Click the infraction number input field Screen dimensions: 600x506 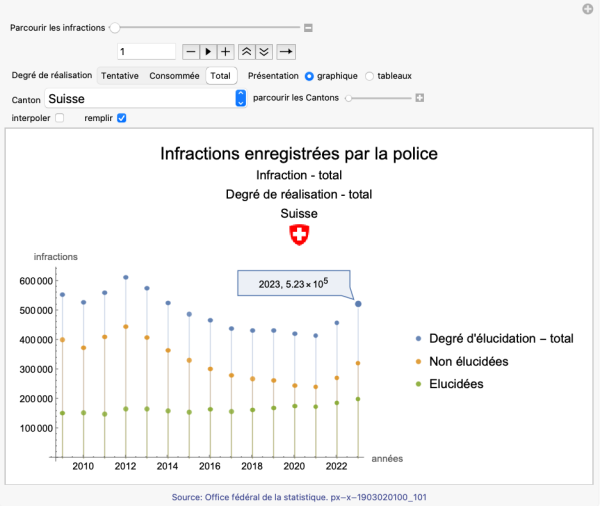tap(145, 51)
